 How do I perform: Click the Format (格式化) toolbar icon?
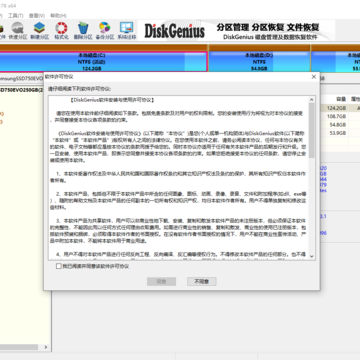coord(61,31)
